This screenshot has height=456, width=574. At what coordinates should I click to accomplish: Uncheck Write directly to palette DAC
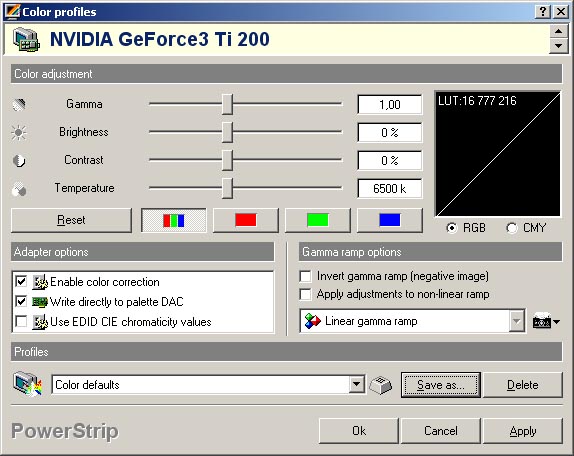[21, 302]
